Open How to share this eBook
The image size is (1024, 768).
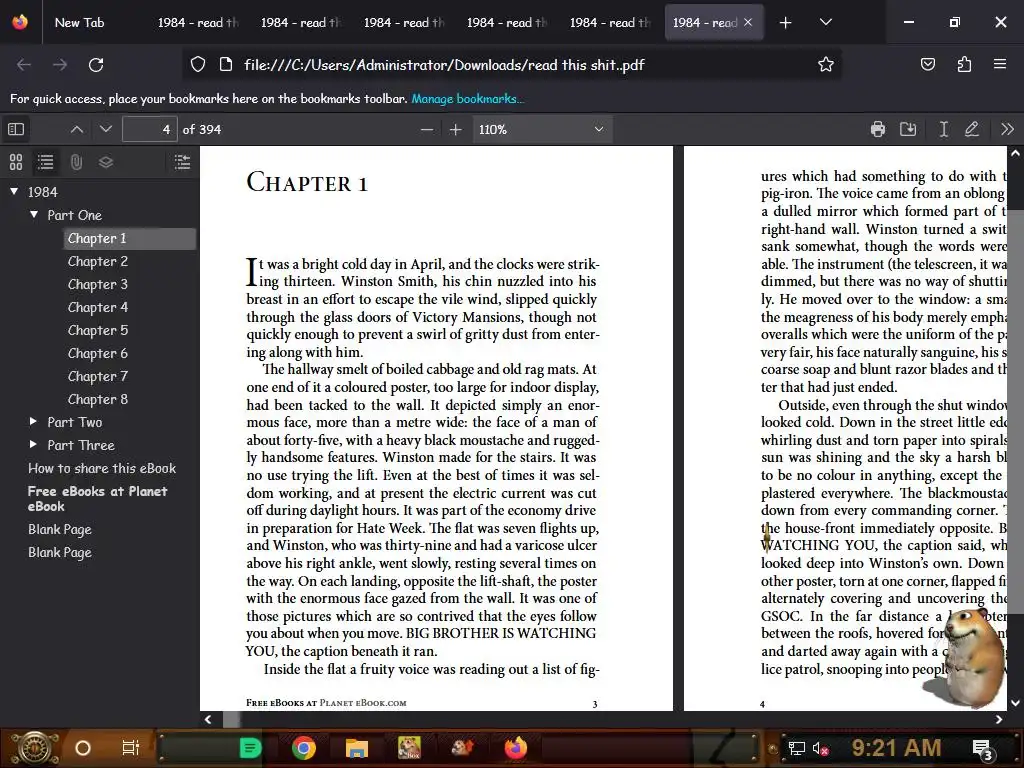pyautogui.click(x=102, y=468)
